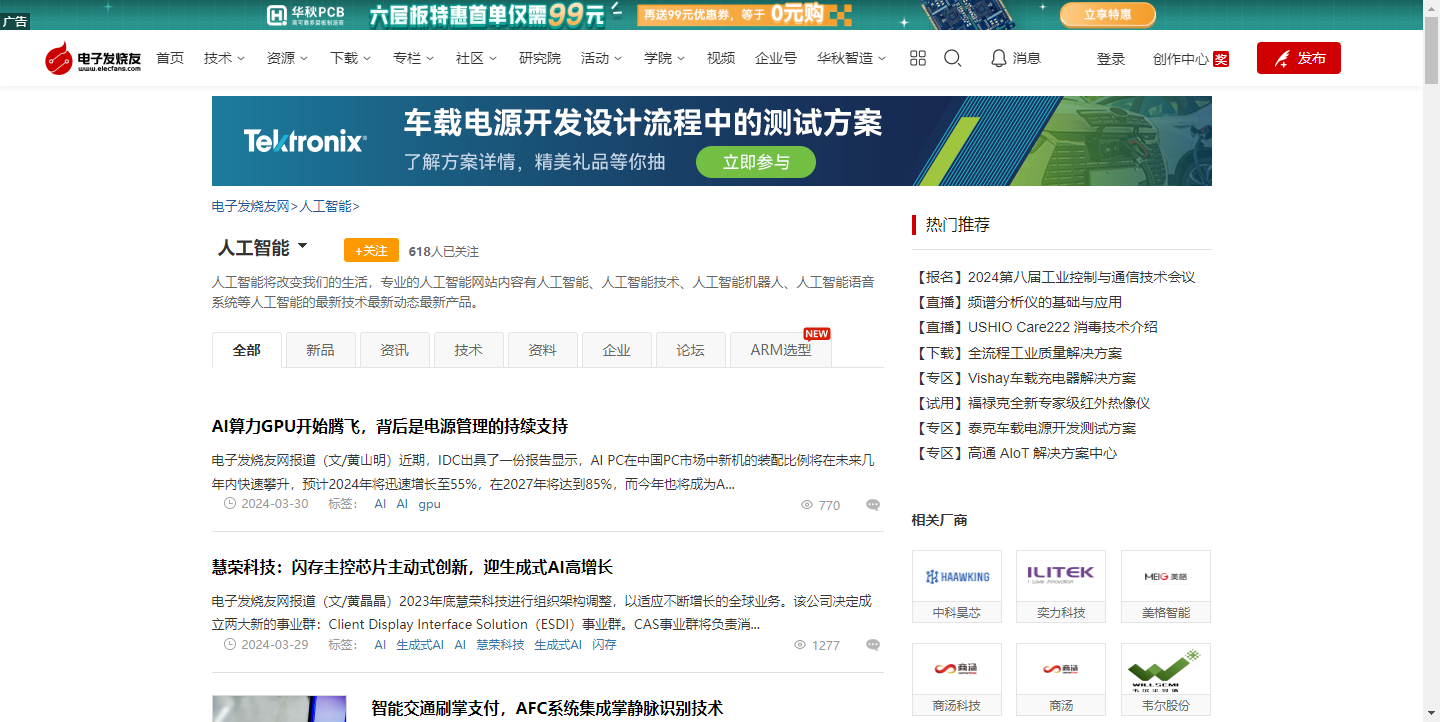Screen dimensions: 1440x722
Task: Open 商汤科技 vendor logo
Action: tap(957, 669)
